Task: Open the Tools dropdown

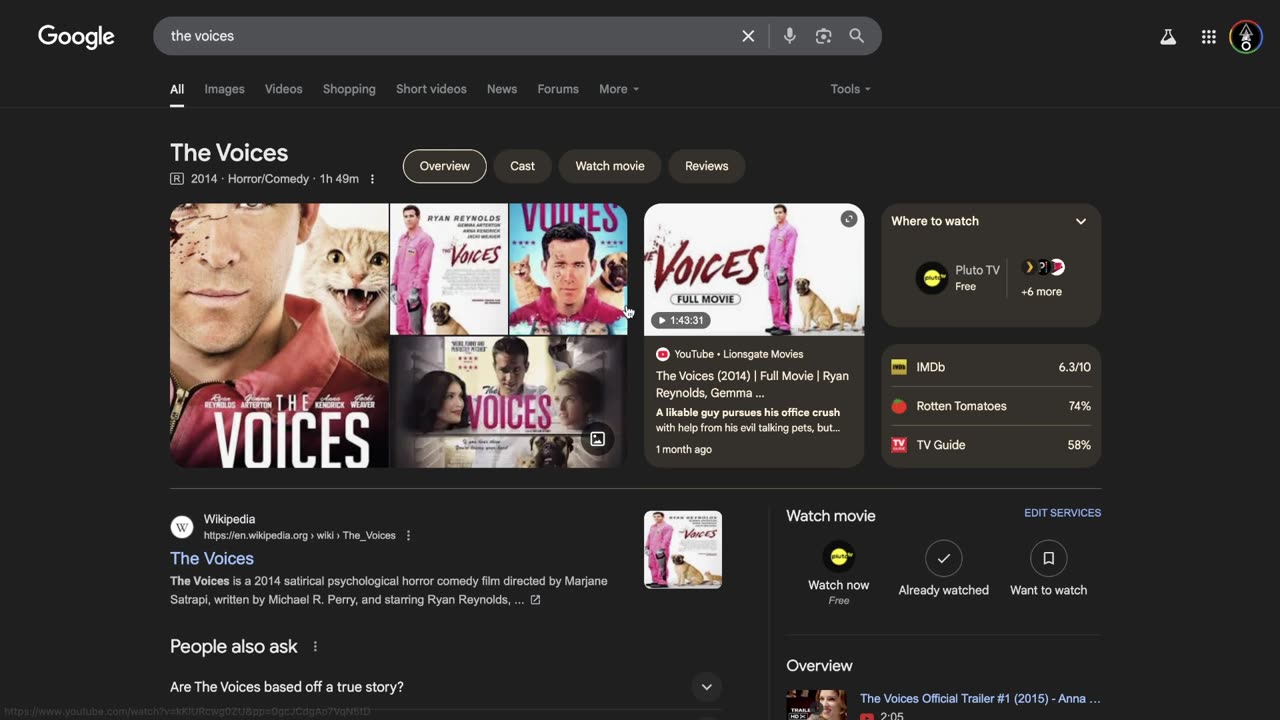Action: click(850, 89)
